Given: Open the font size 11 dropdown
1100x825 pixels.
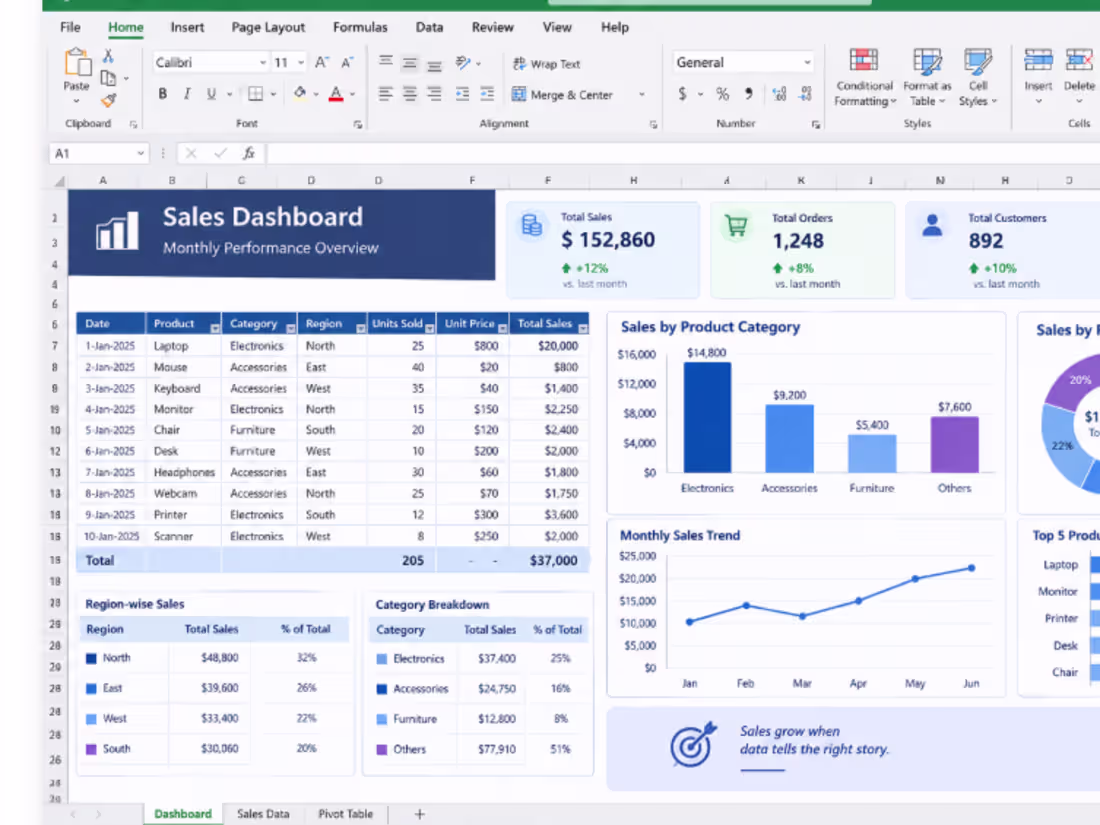Looking at the screenshot, I should click(301, 62).
